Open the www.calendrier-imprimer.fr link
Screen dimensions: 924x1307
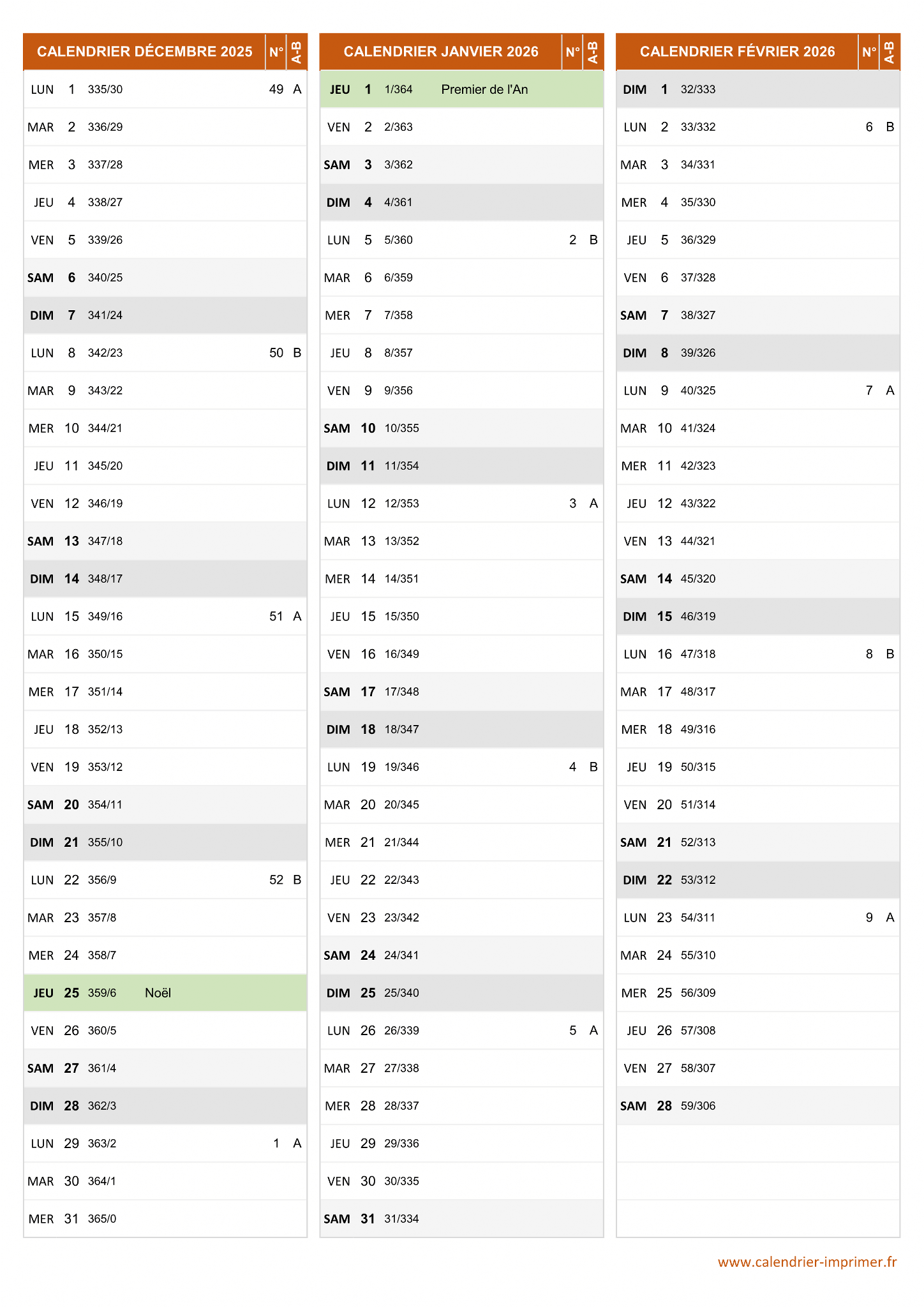(807, 1262)
